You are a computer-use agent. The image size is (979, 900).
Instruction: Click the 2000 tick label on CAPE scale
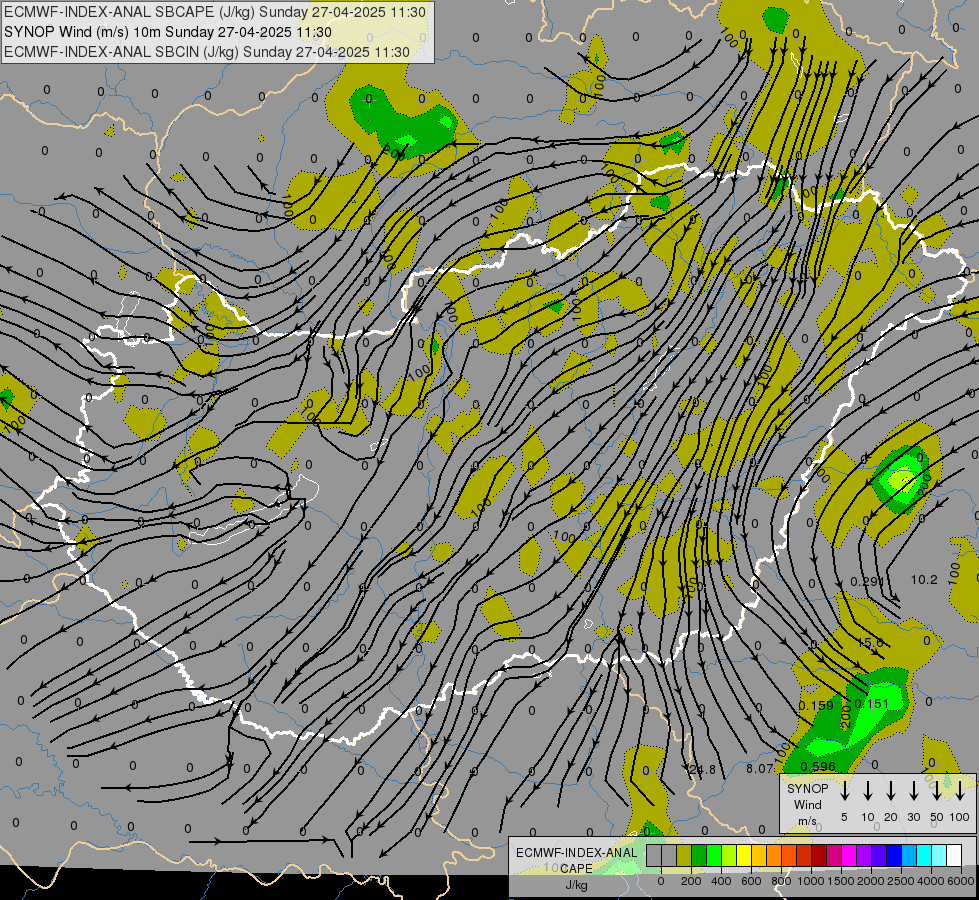pos(870,881)
